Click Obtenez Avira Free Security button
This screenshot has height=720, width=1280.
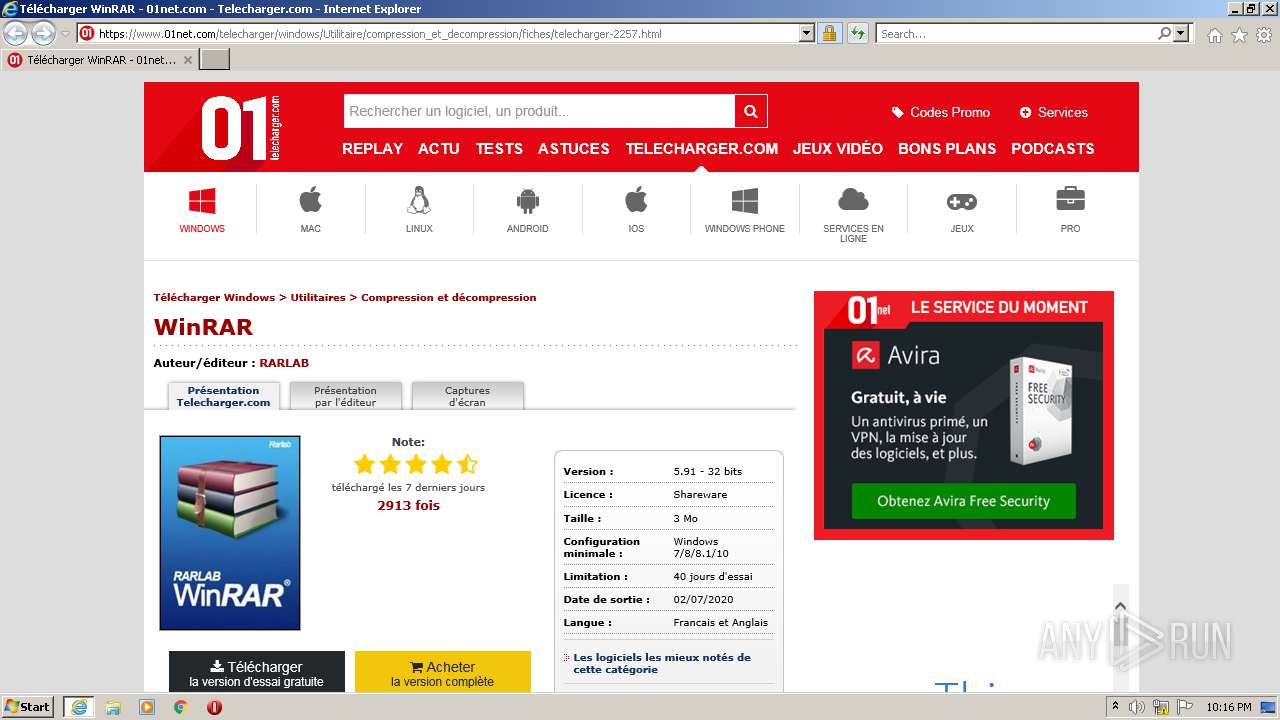point(964,501)
